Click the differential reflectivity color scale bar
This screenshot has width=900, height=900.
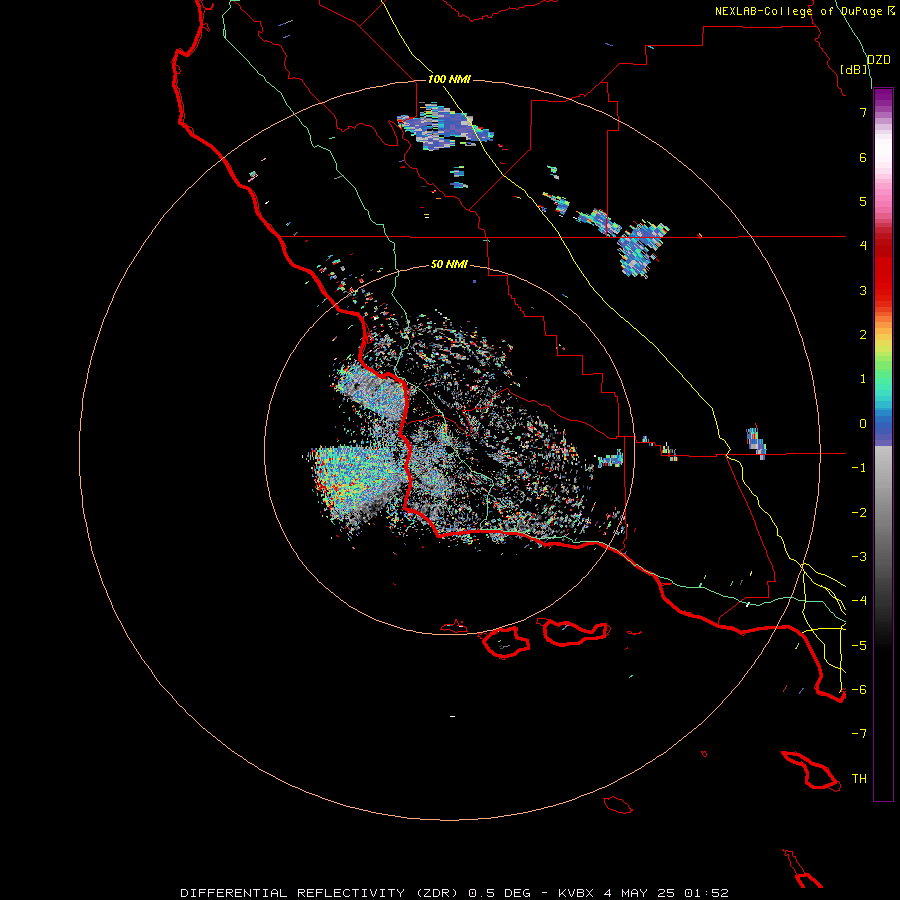pos(883,444)
